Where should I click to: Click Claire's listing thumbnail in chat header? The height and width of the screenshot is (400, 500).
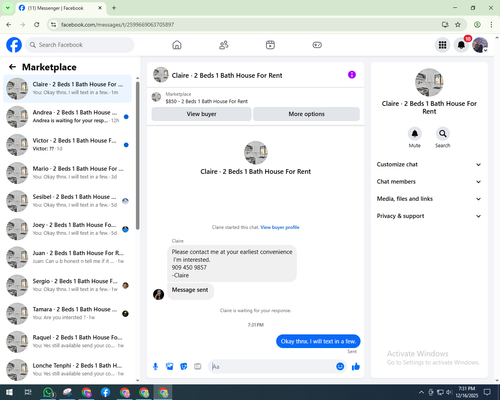pyautogui.click(x=161, y=75)
